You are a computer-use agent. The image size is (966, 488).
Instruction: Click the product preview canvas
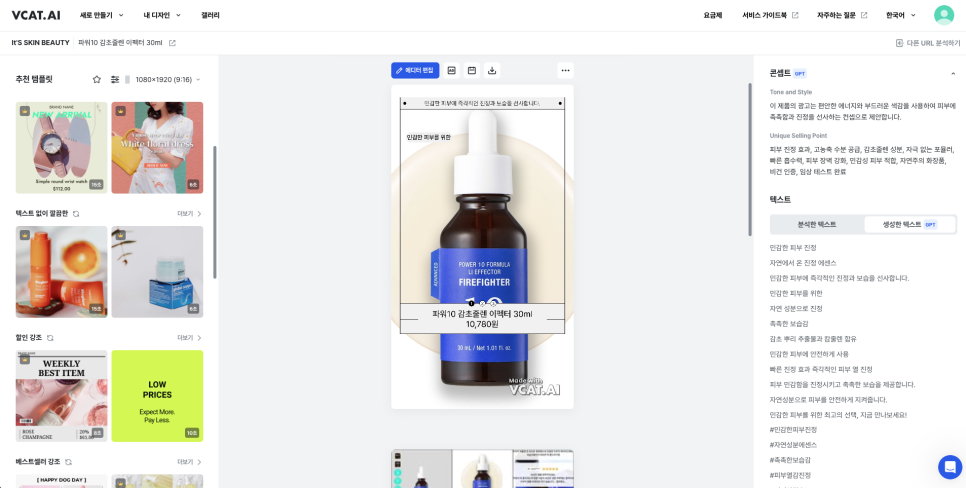coord(482,246)
